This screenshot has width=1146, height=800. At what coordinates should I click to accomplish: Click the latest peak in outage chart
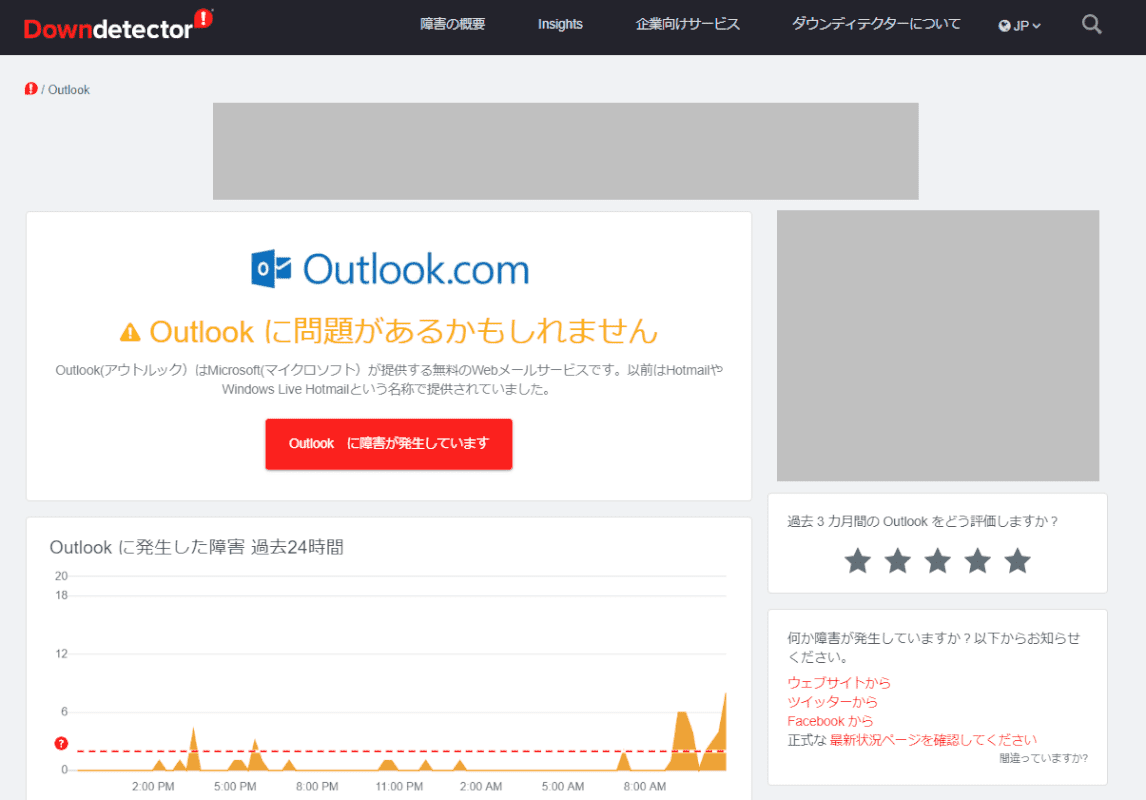[724, 696]
